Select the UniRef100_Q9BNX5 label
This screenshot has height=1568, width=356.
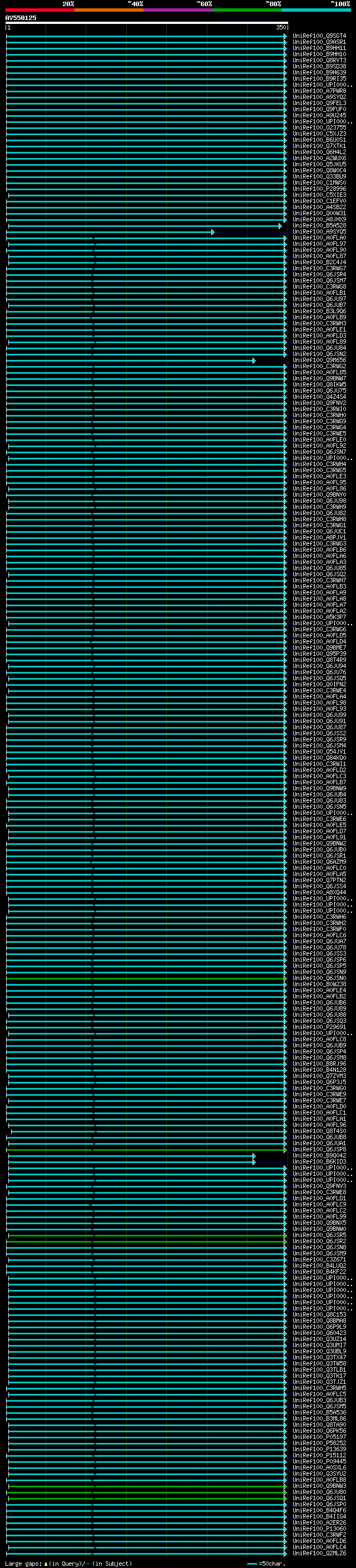pos(319,1222)
